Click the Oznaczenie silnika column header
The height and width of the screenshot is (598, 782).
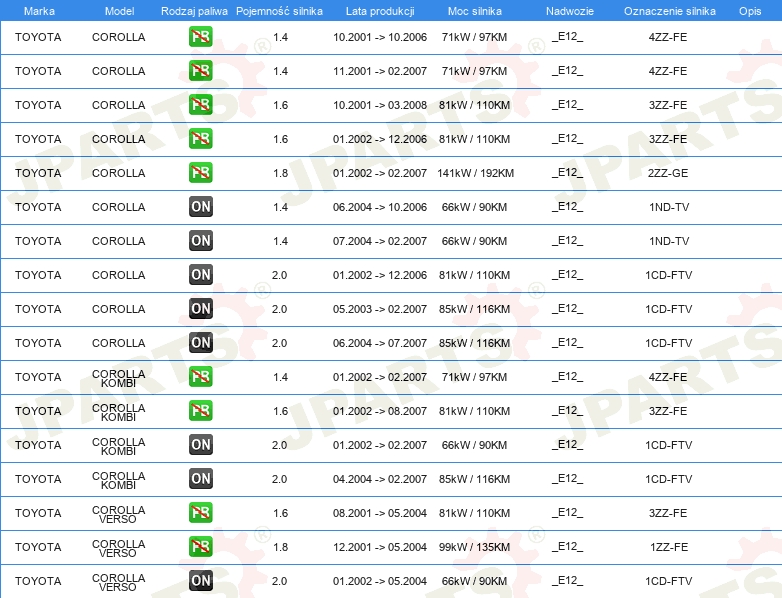(x=670, y=11)
